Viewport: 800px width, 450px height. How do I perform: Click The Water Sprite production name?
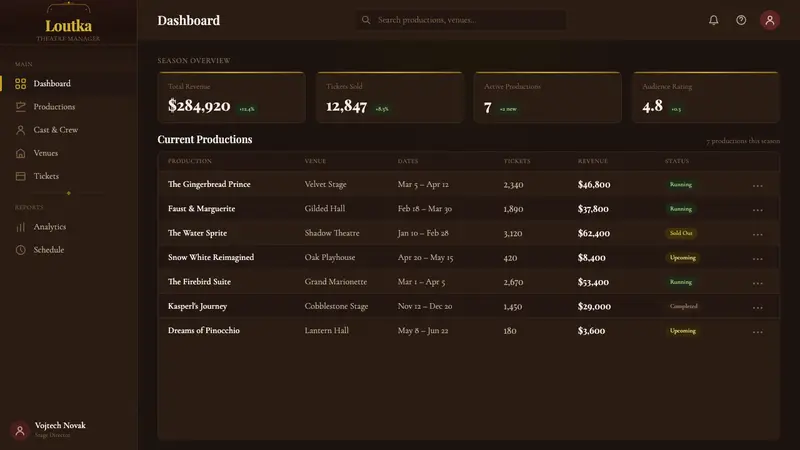pyautogui.click(x=197, y=233)
